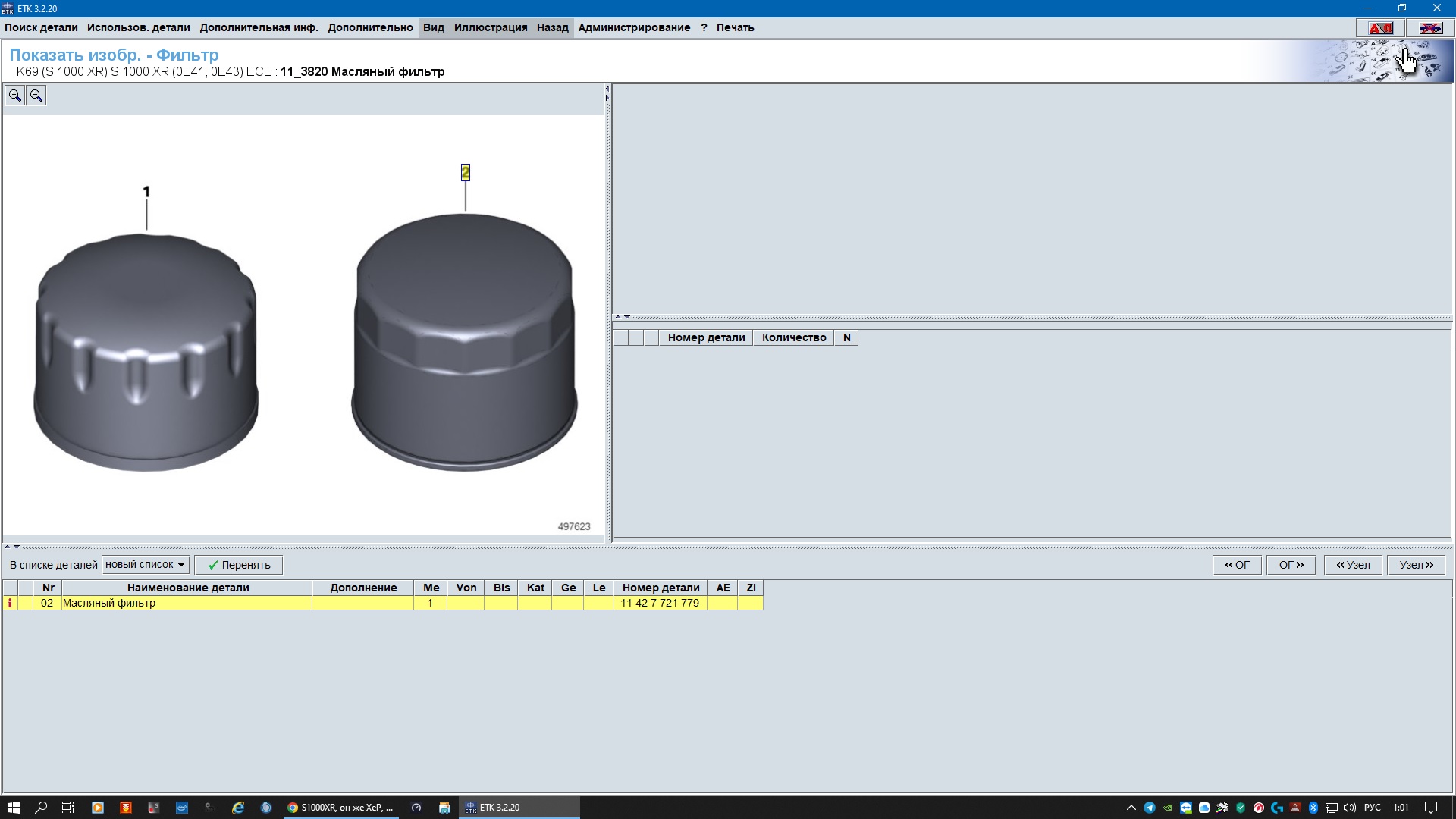1456x819 pixels.
Task: Click the Windows Task View icon
Action: pyautogui.click(x=68, y=808)
